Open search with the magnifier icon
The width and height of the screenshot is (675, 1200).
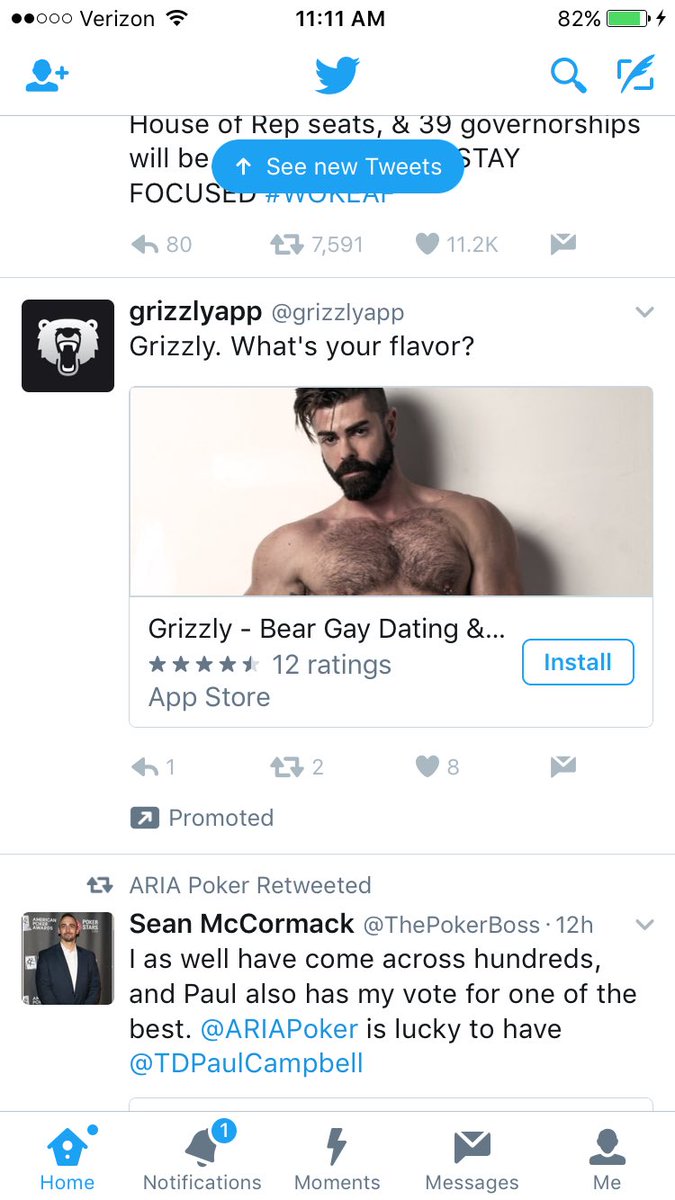point(568,75)
